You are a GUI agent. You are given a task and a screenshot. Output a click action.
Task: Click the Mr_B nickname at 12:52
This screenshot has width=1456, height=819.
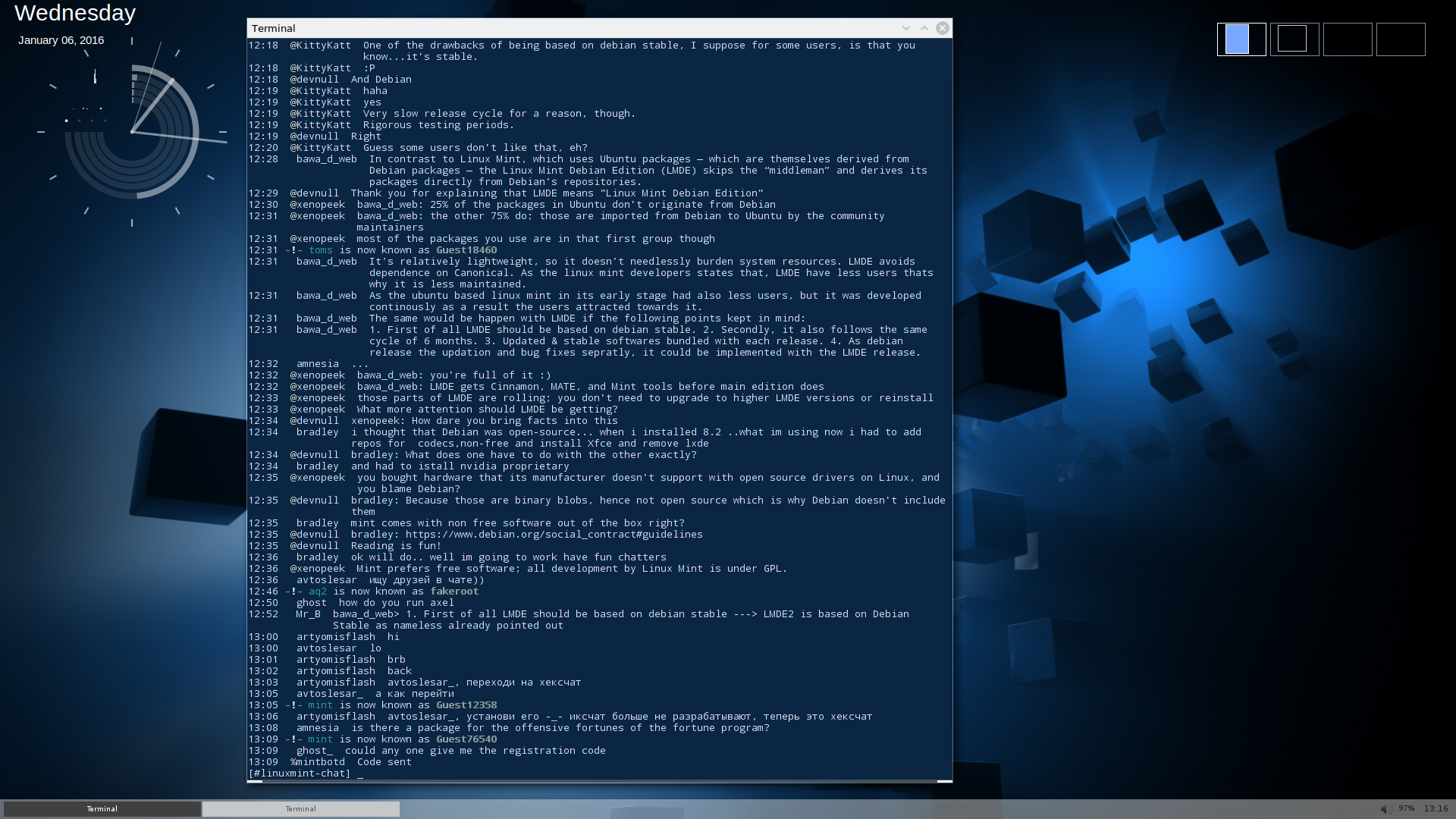click(x=308, y=614)
